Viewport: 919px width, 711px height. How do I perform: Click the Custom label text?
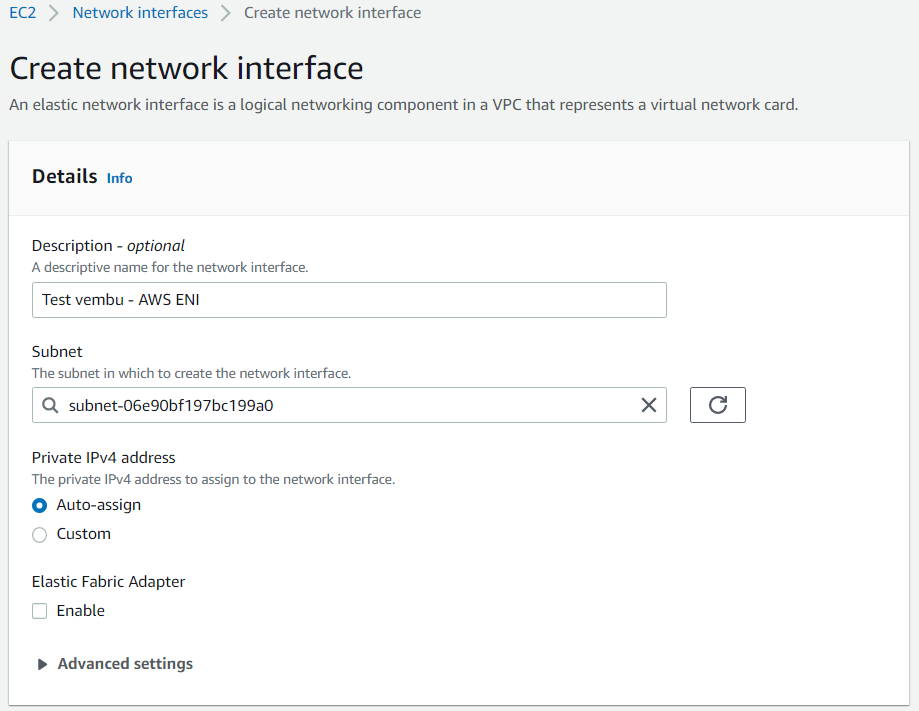pyautogui.click(x=83, y=534)
